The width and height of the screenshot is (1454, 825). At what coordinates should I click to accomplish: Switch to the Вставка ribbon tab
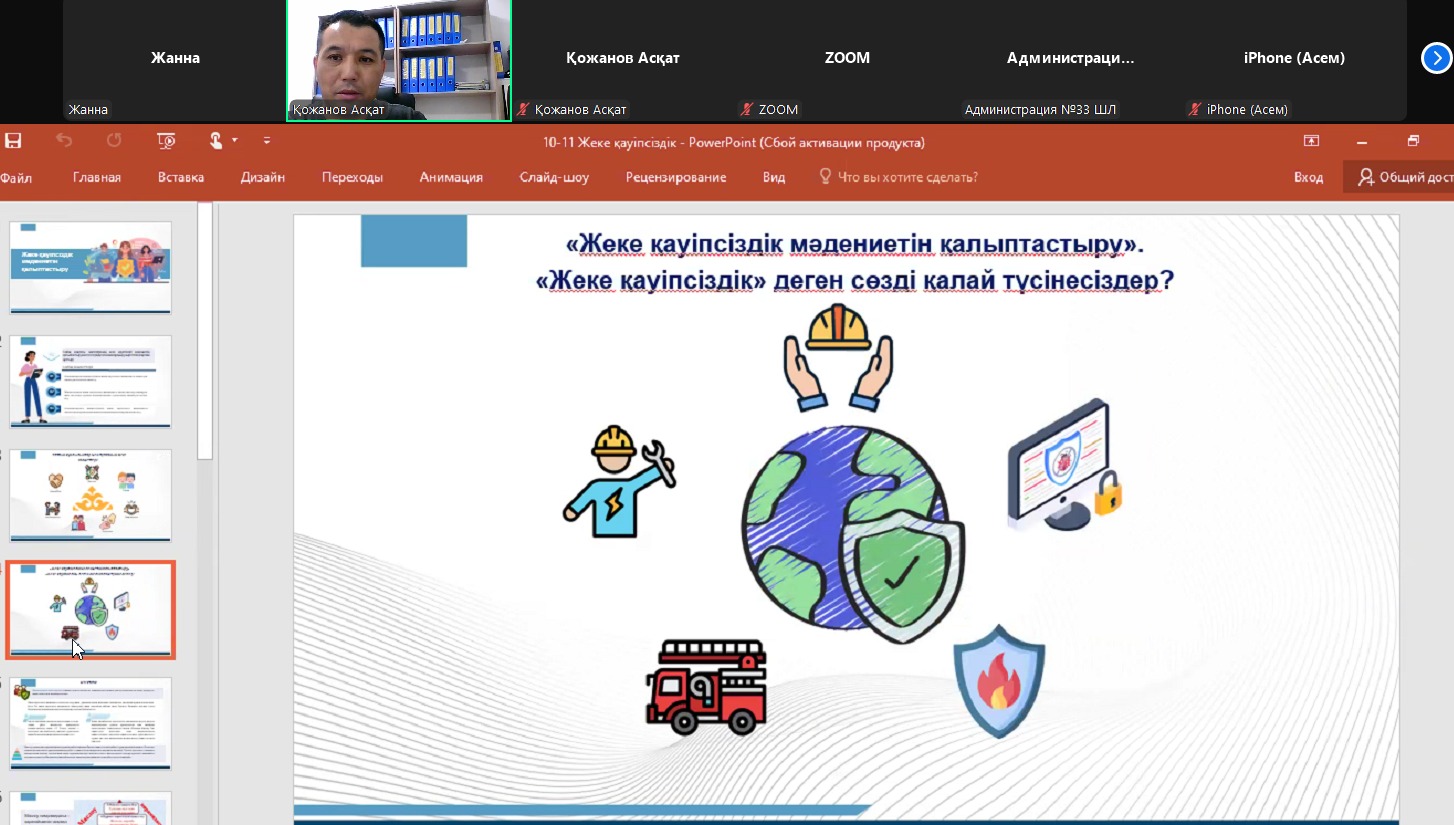[180, 176]
